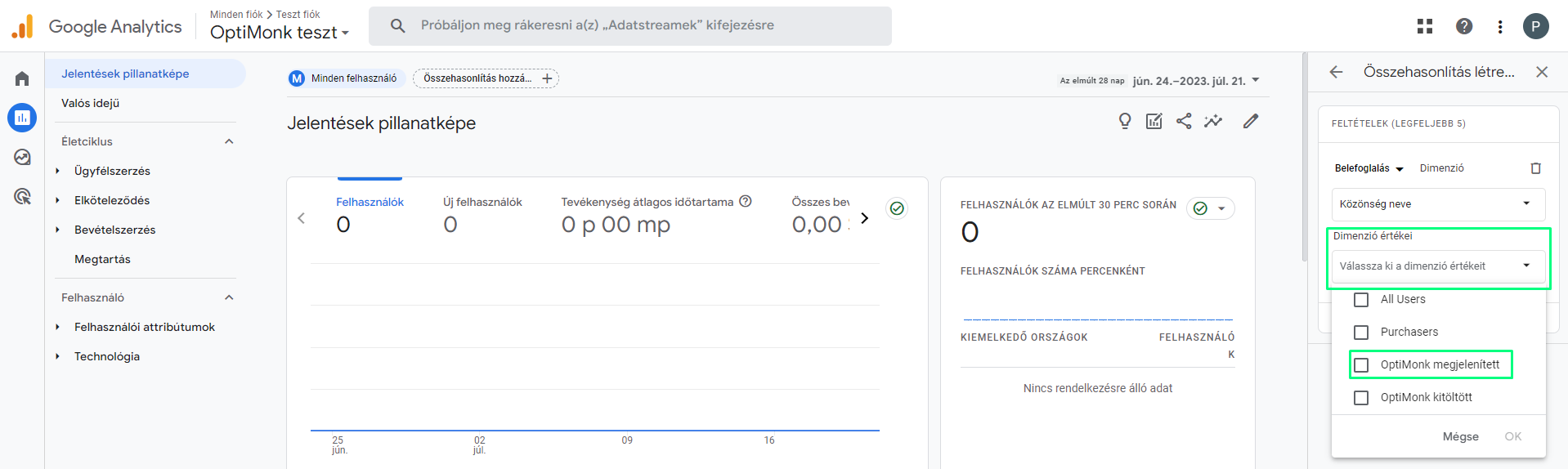Click the Minden felhasználó chip
This screenshot has width=1568, height=469.
(x=346, y=78)
